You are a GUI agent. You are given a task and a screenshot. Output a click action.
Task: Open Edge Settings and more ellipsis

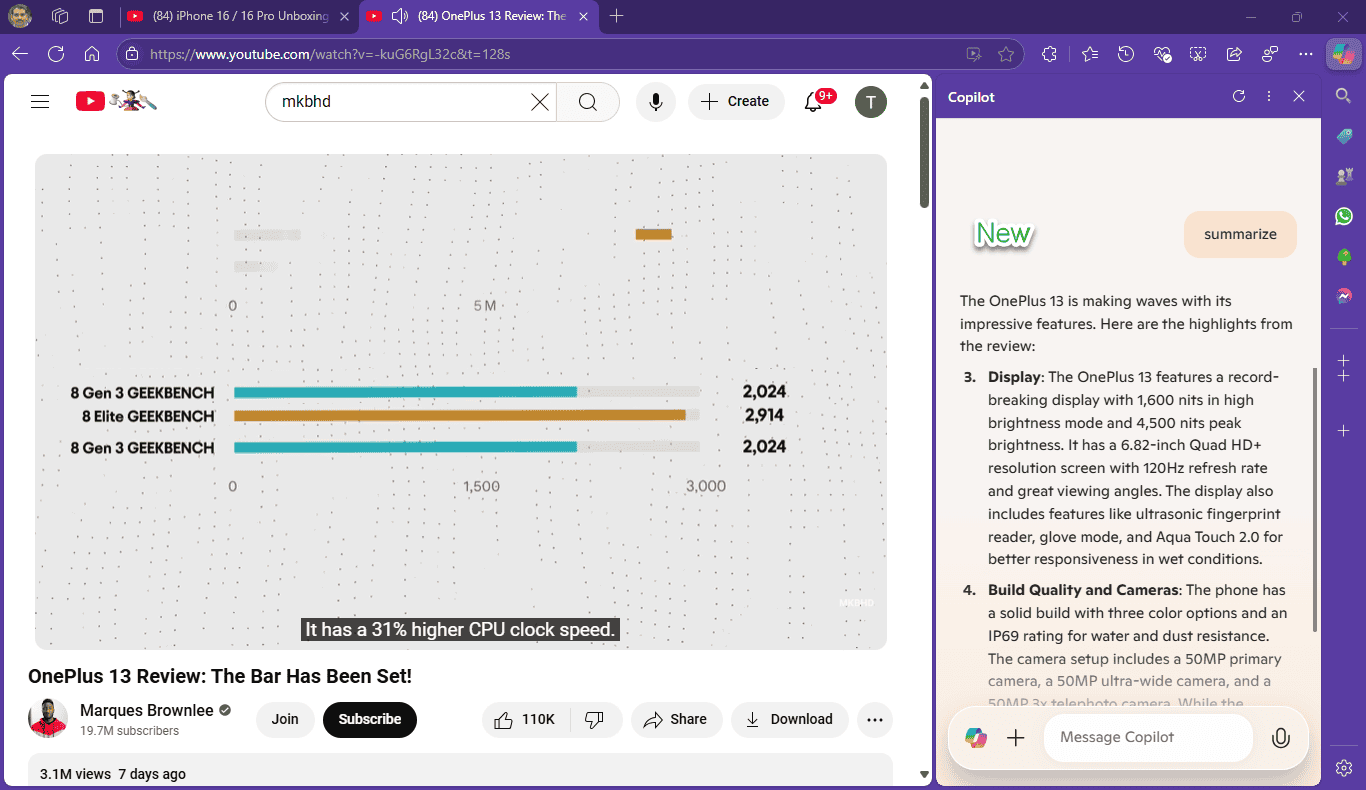(x=1305, y=54)
